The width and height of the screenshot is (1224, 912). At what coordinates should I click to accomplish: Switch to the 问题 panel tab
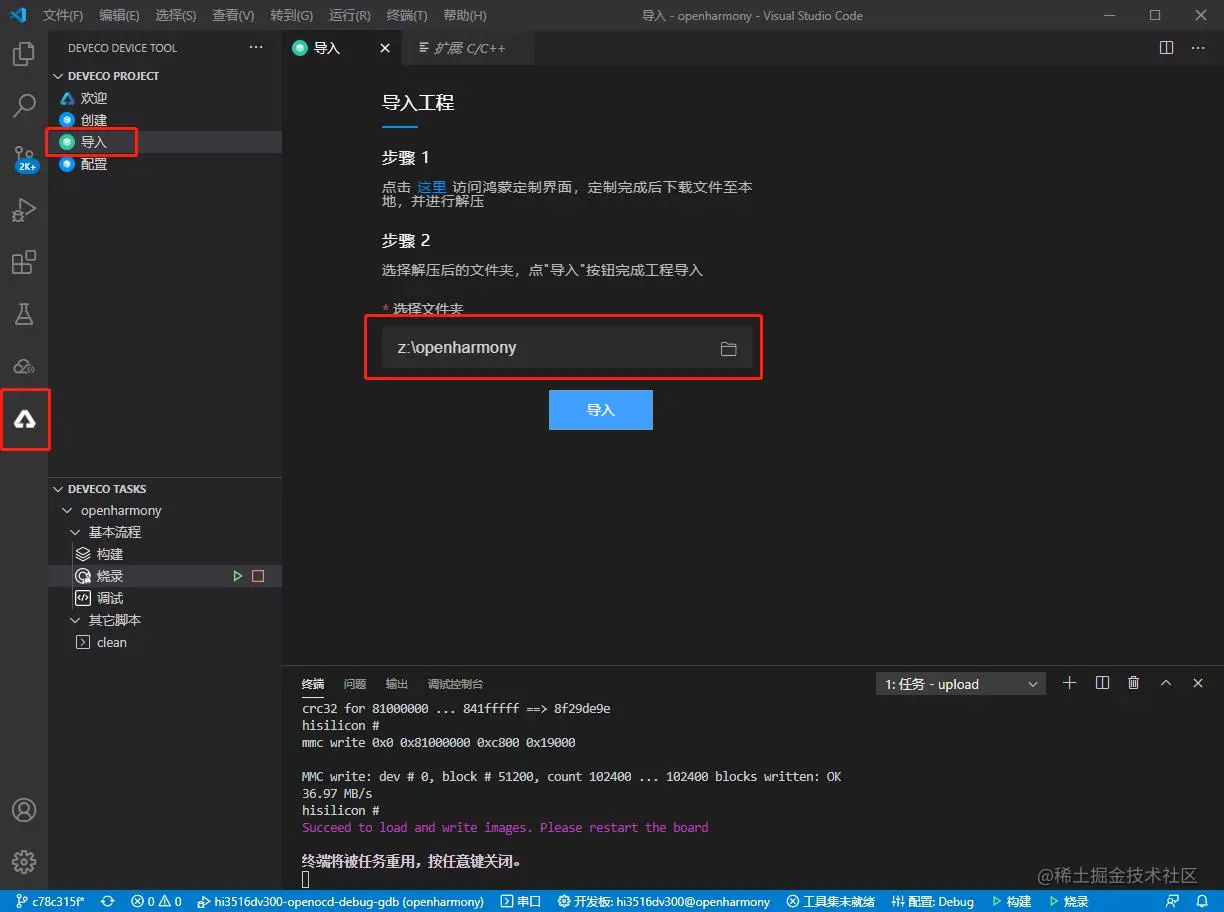[x=355, y=684]
